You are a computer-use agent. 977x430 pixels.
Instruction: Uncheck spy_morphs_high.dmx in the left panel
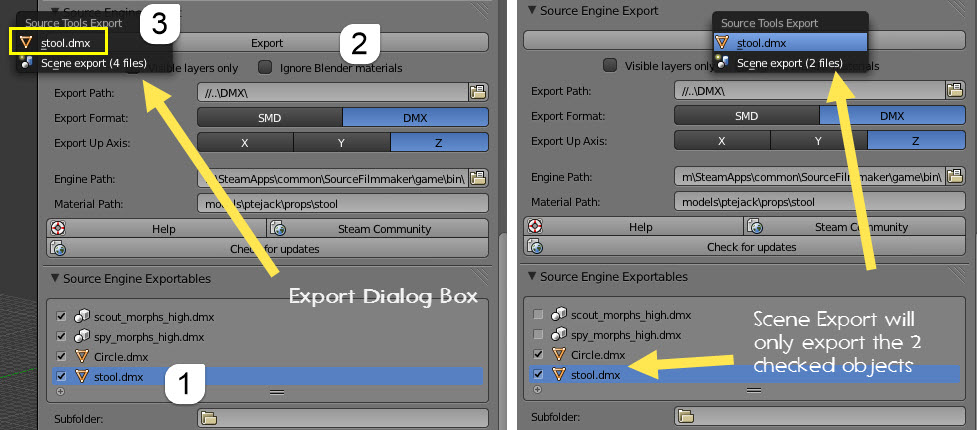(61, 337)
